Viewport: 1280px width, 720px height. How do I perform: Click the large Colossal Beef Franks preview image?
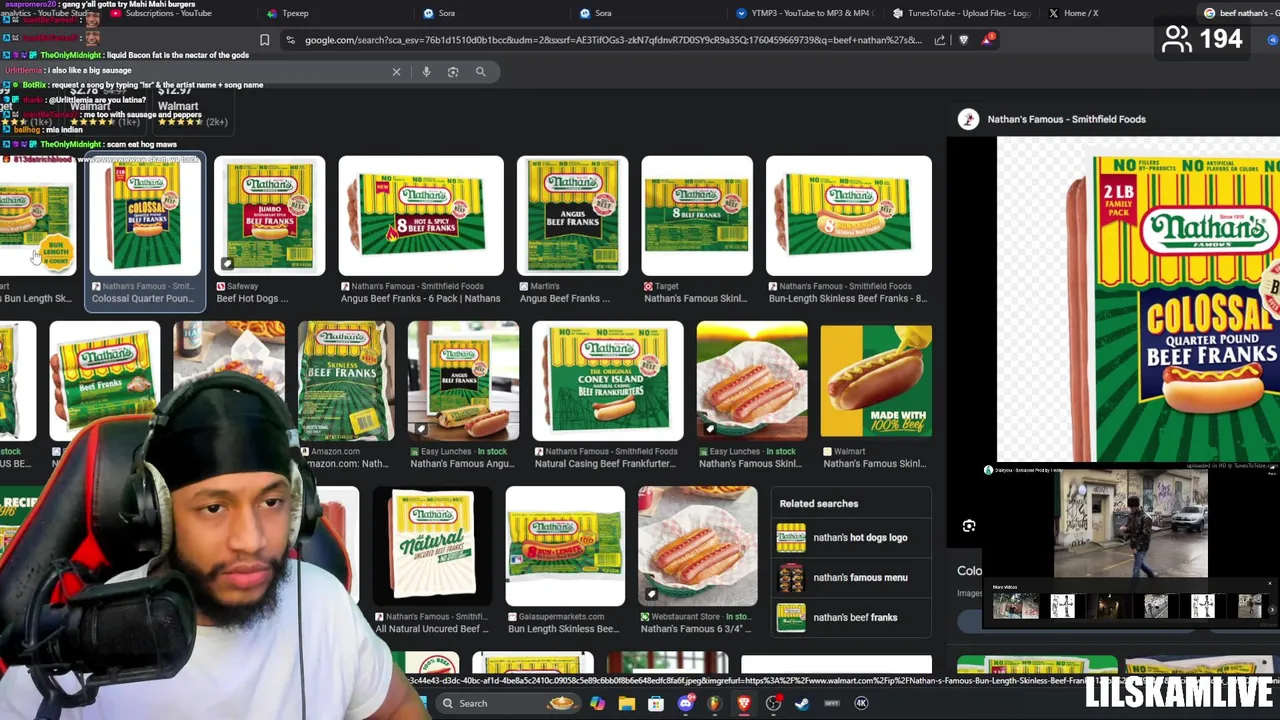tap(1138, 299)
